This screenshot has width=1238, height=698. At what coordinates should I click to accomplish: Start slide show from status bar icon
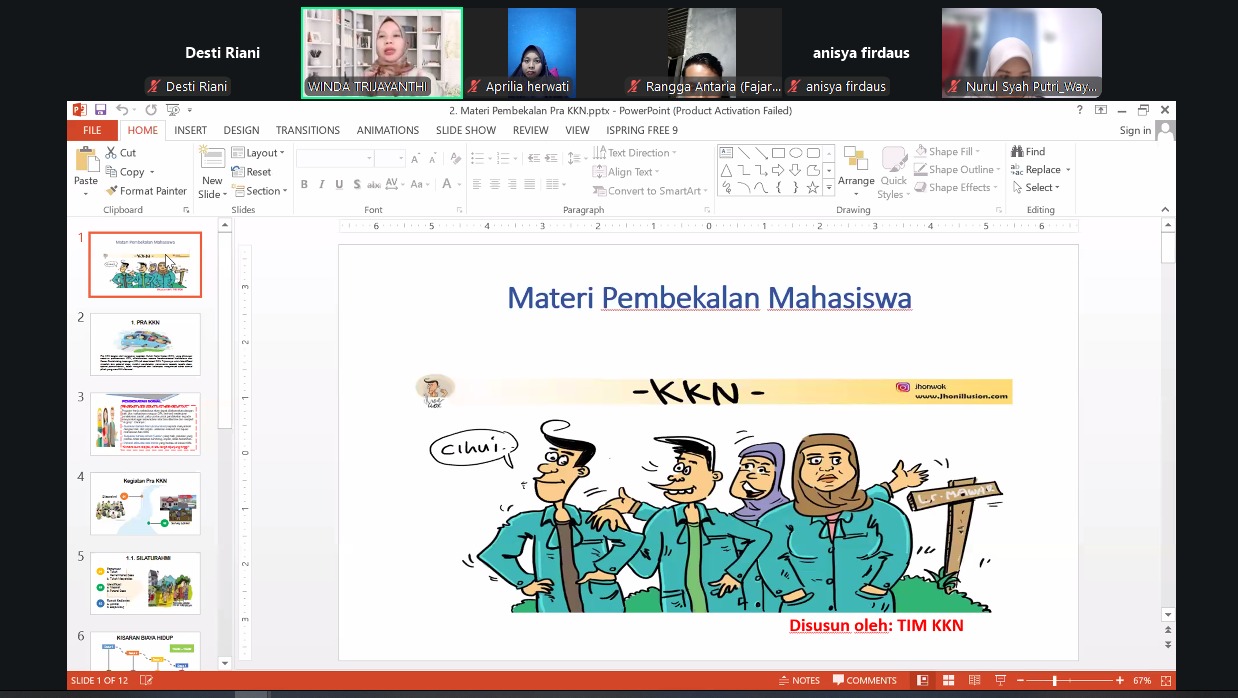(x=998, y=681)
